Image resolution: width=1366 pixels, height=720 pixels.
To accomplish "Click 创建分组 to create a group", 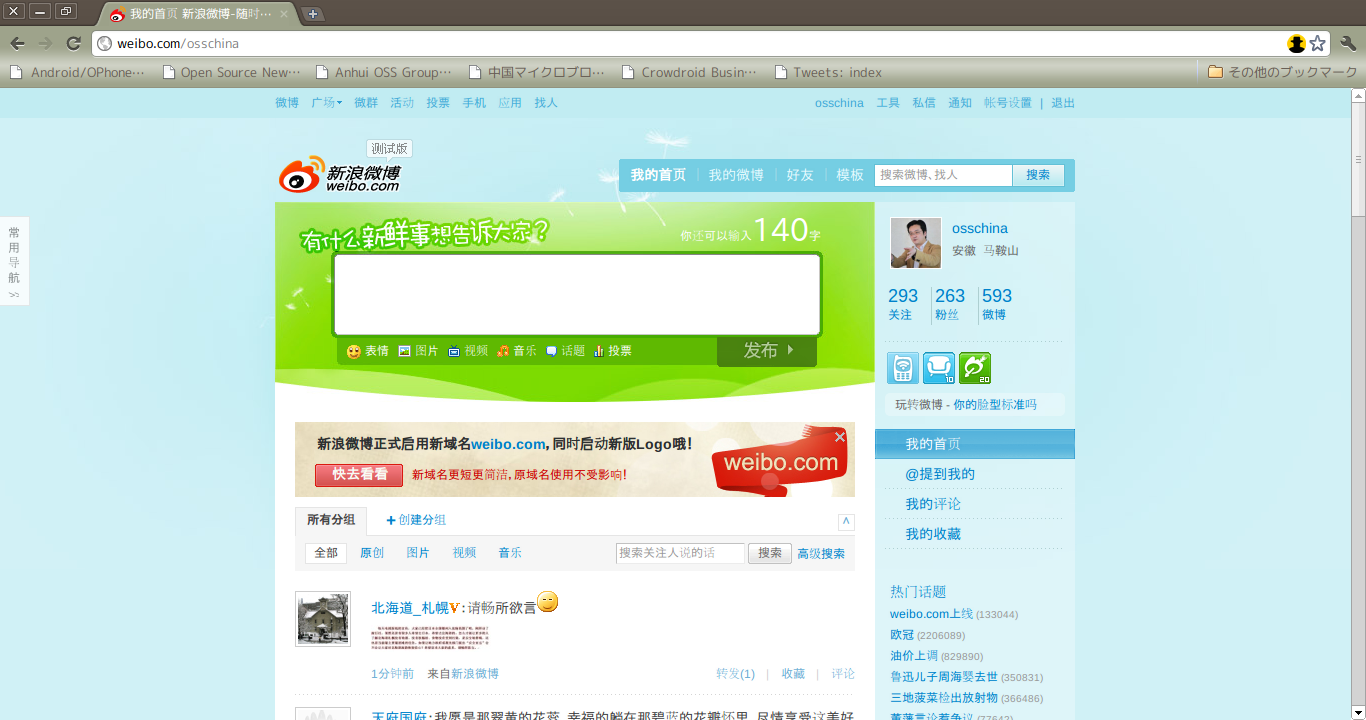I will (x=416, y=520).
